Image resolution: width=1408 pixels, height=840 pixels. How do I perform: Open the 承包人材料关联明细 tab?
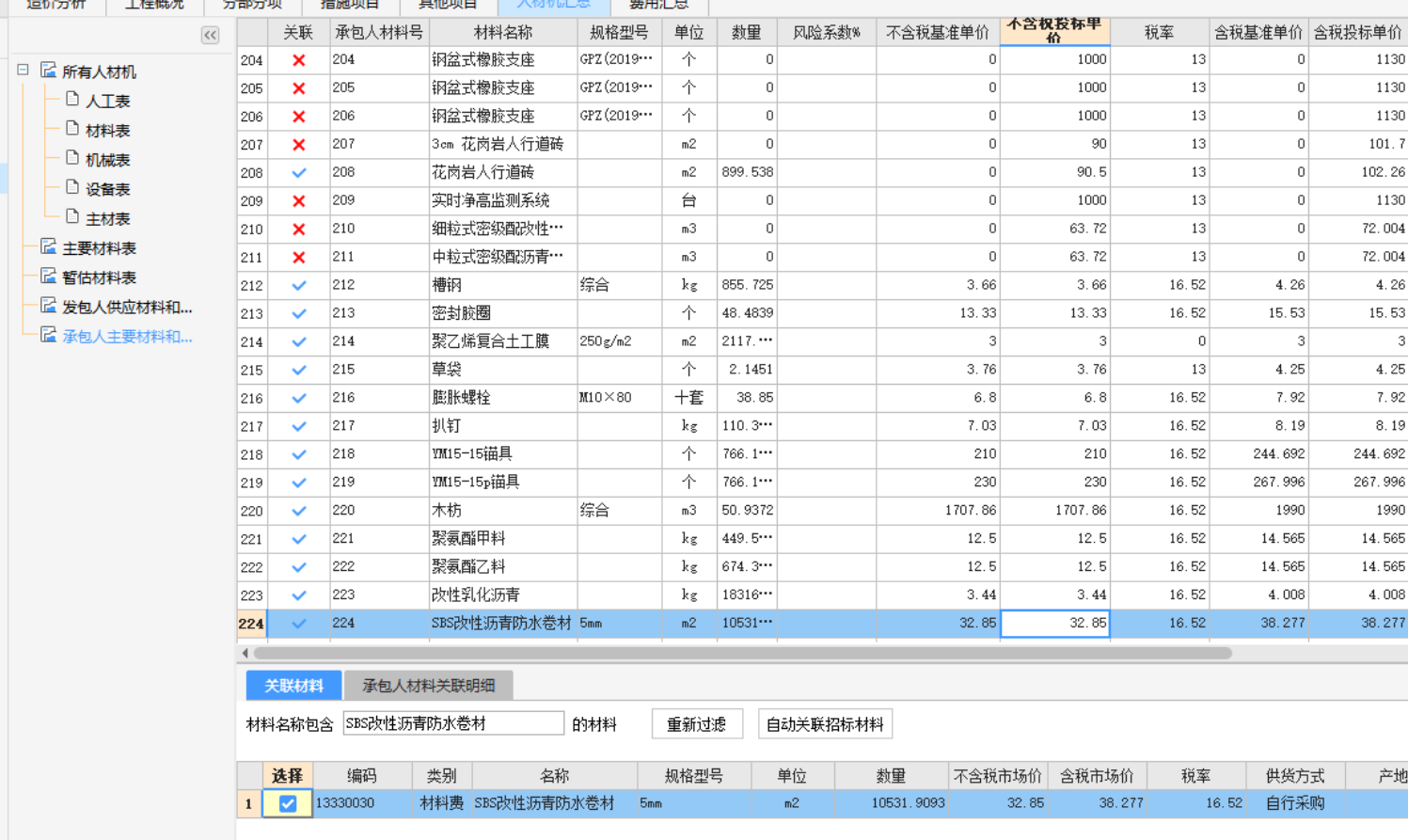click(x=429, y=686)
